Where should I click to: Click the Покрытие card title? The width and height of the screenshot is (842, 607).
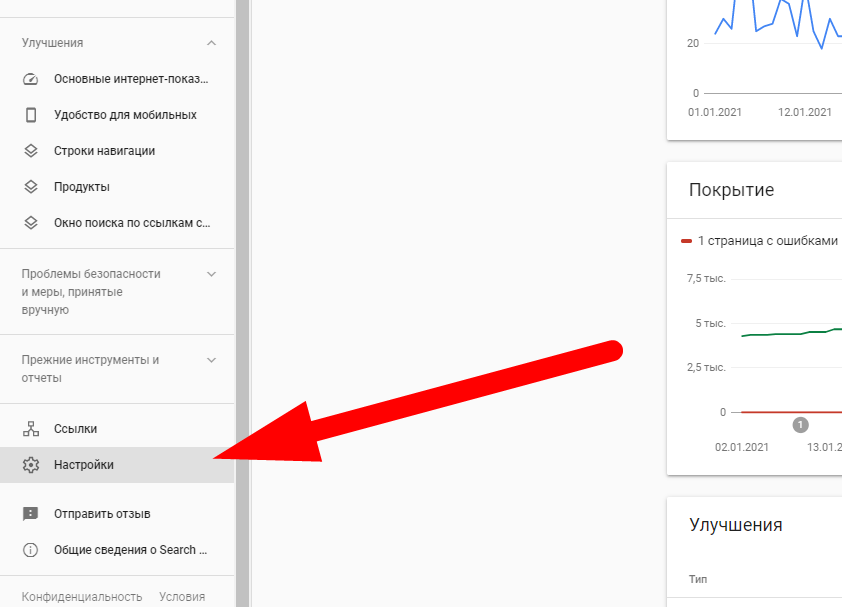tap(731, 190)
